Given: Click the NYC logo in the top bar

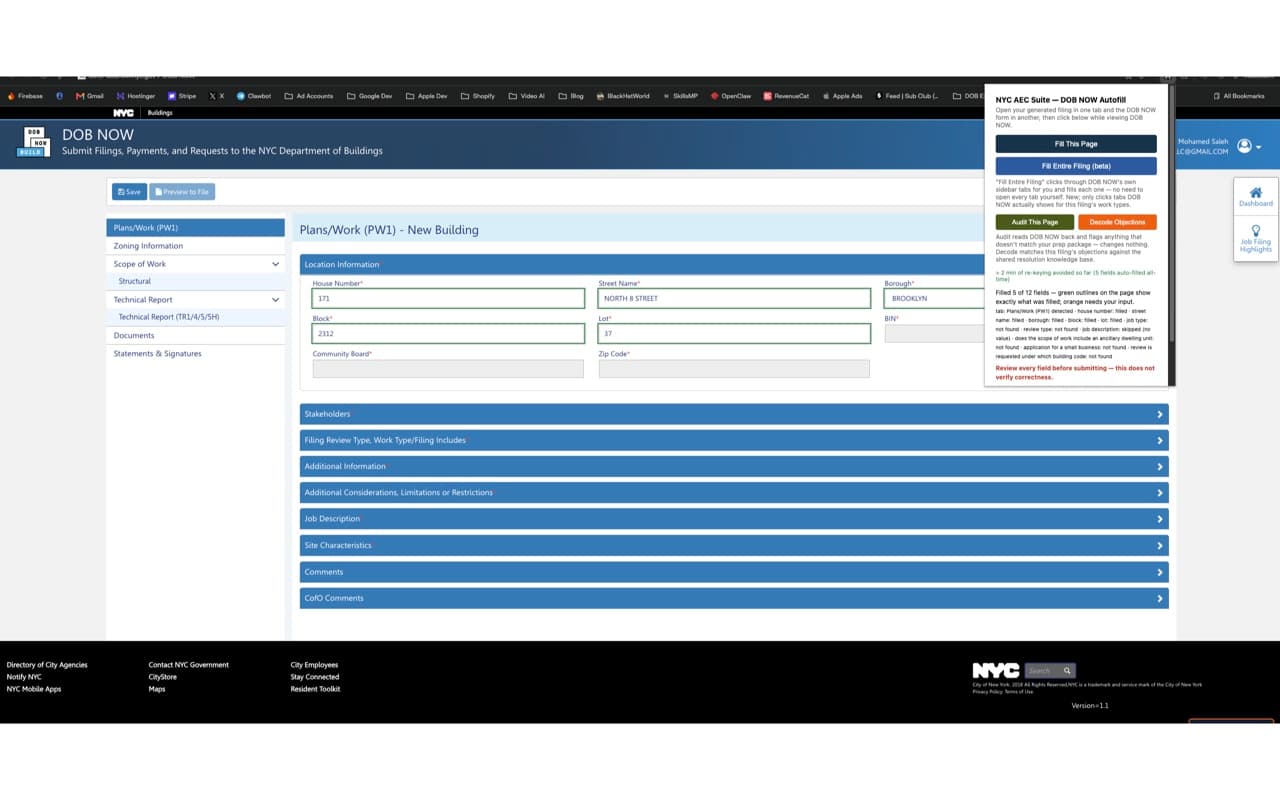Looking at the screenshot, I should [x=123, y=113].
